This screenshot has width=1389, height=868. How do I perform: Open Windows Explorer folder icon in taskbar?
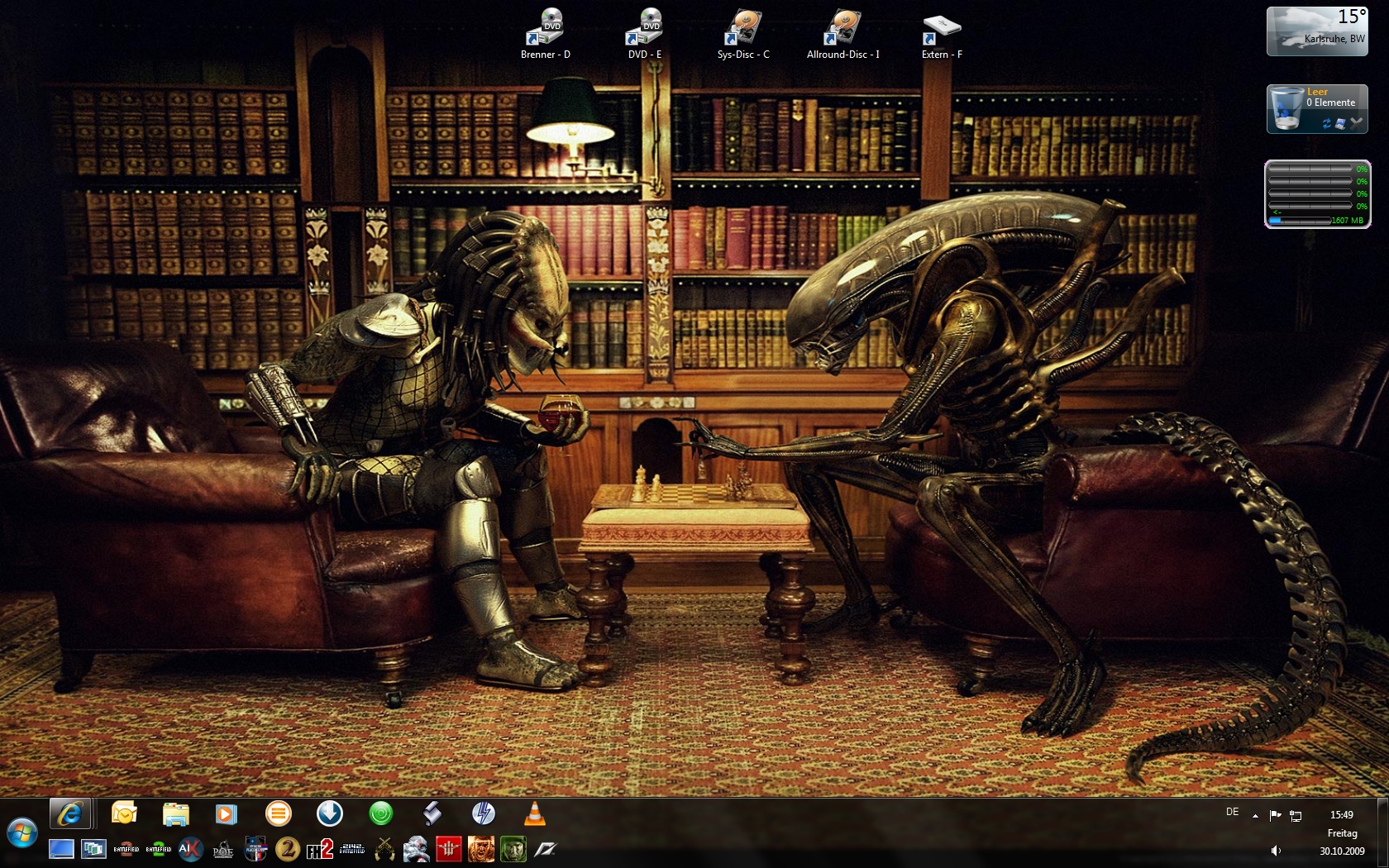point(175,814)
